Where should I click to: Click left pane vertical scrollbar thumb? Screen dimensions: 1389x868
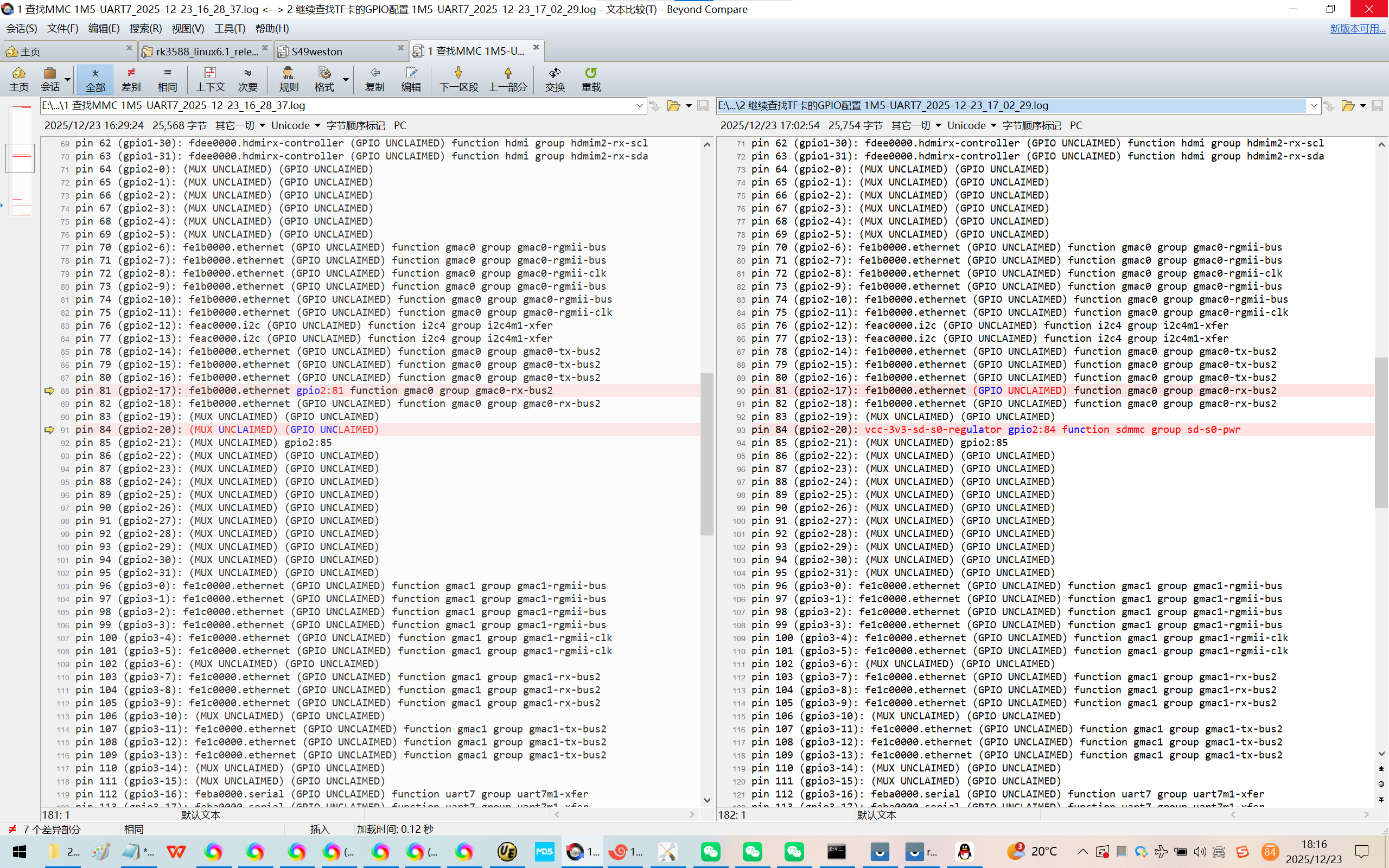pos(706,454)
